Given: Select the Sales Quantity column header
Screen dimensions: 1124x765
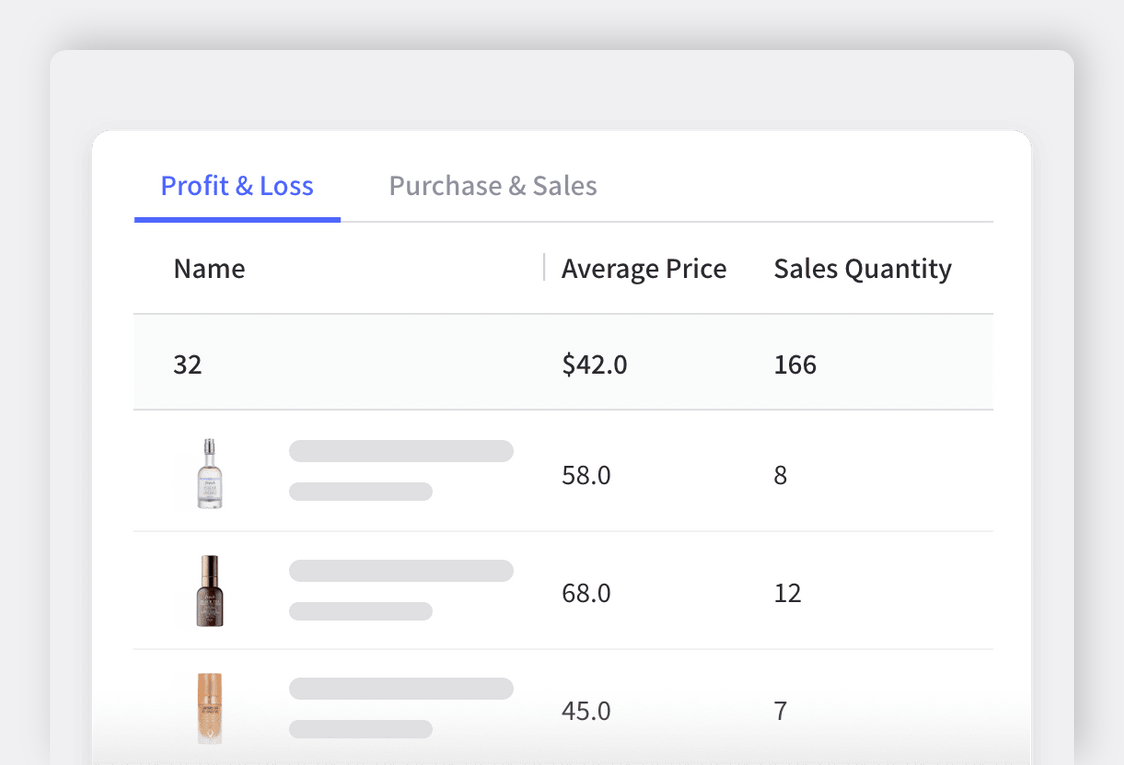Looking at the screenshot, I should [862, 269].
